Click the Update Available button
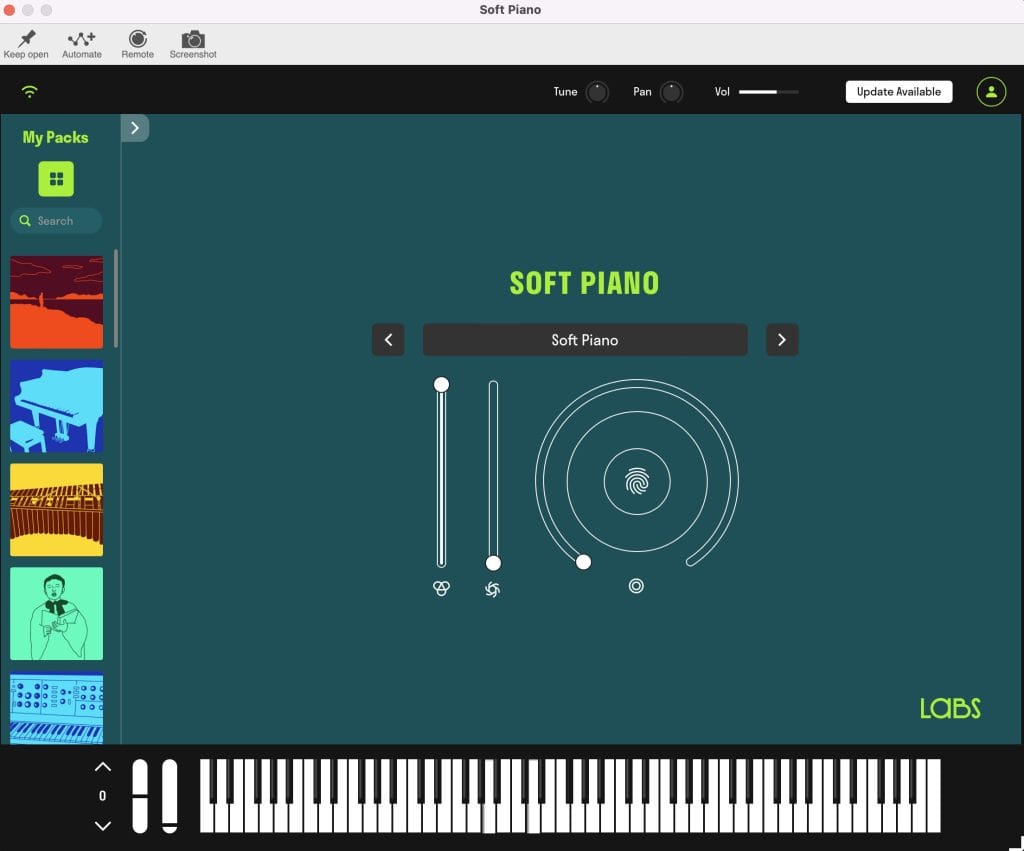Viewport: 1024px width, 851px height. tap(898, 92)
